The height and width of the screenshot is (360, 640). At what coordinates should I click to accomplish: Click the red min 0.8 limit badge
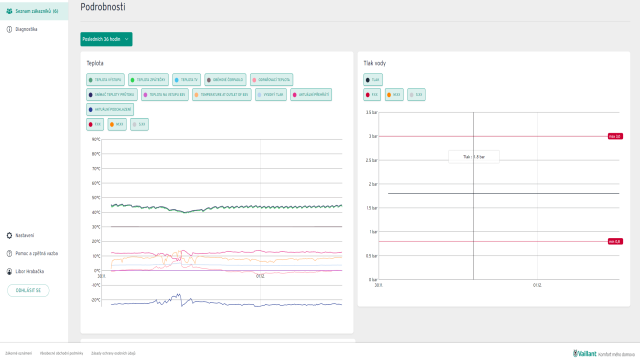(615, 242)
